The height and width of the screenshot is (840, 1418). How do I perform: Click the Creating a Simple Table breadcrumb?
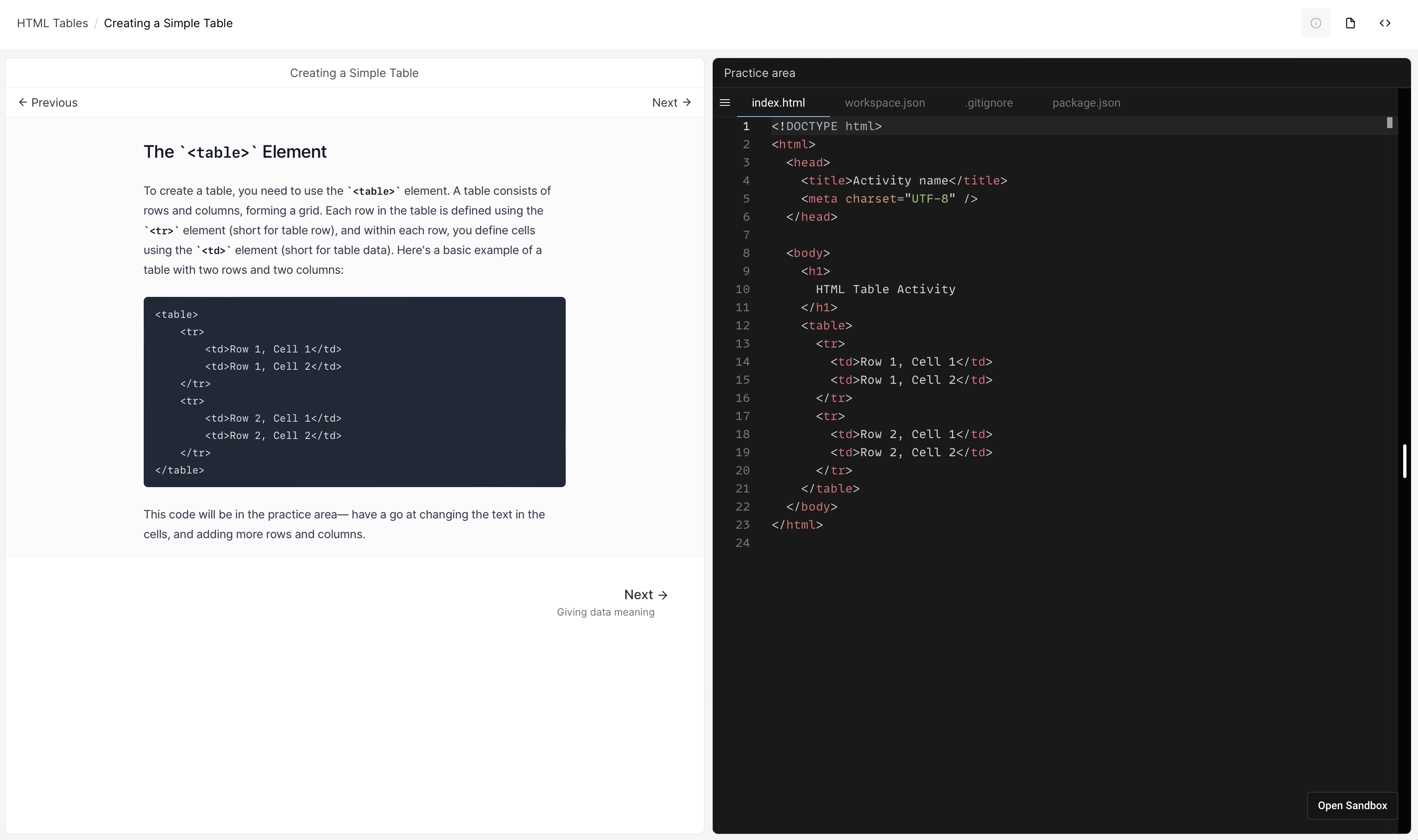click(x=168, y=23)
